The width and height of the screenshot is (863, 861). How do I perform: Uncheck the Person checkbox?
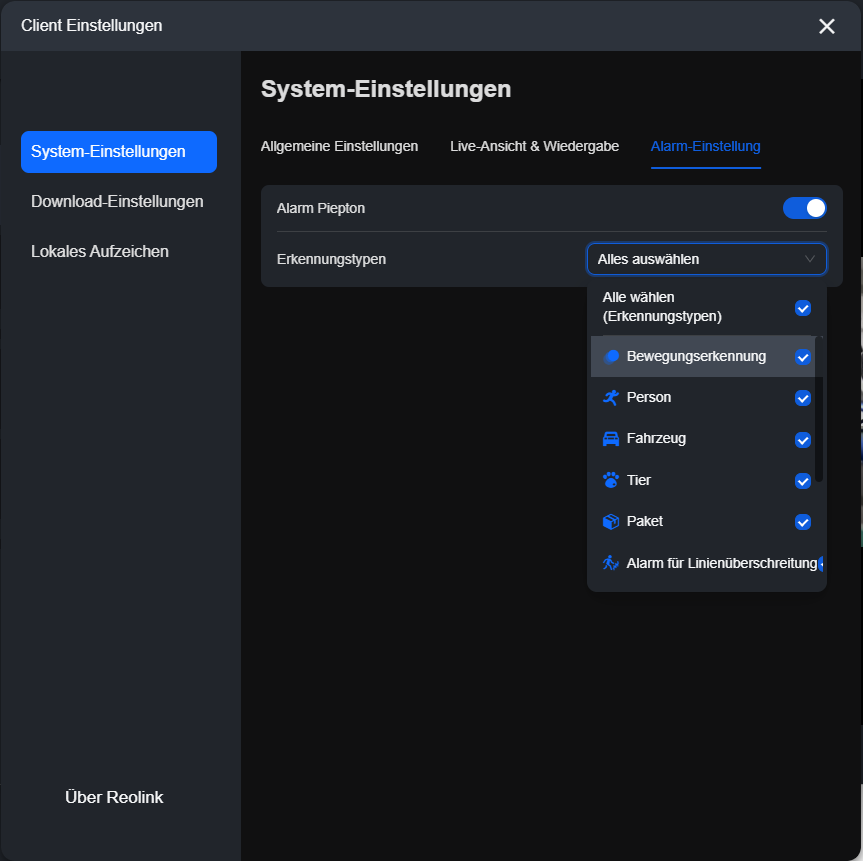(802, 398)
